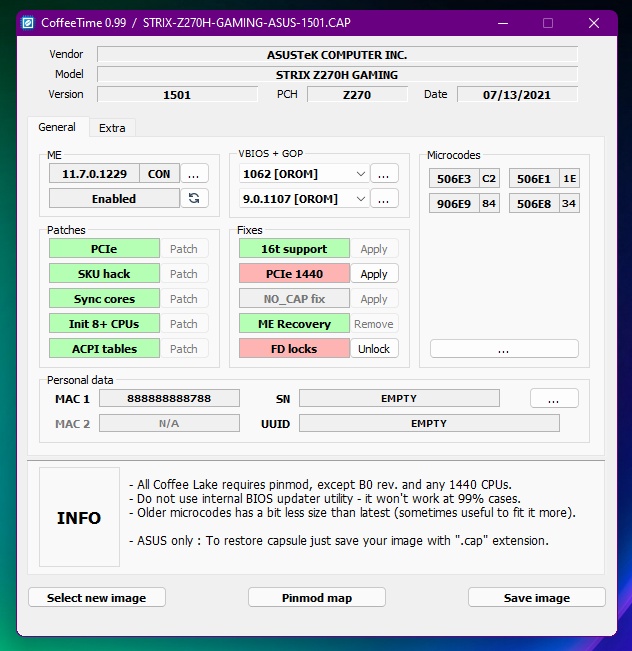This screenshot has width=632, height=651.
Task: Click ellipsis button next to VBIOS dropdown
Action: [384, 174]
